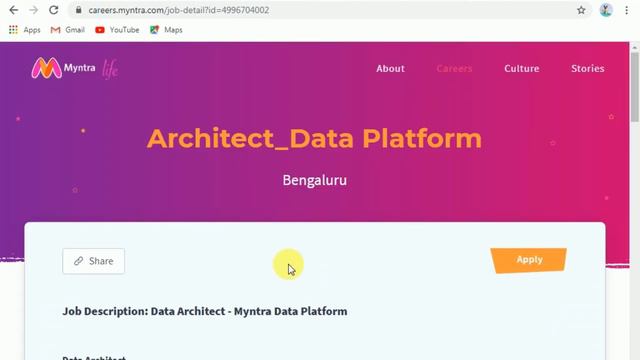The height and width of the screenshot is (360, 640).
Task: Click the Myntra life script logo text
Action: coord(110,69)
